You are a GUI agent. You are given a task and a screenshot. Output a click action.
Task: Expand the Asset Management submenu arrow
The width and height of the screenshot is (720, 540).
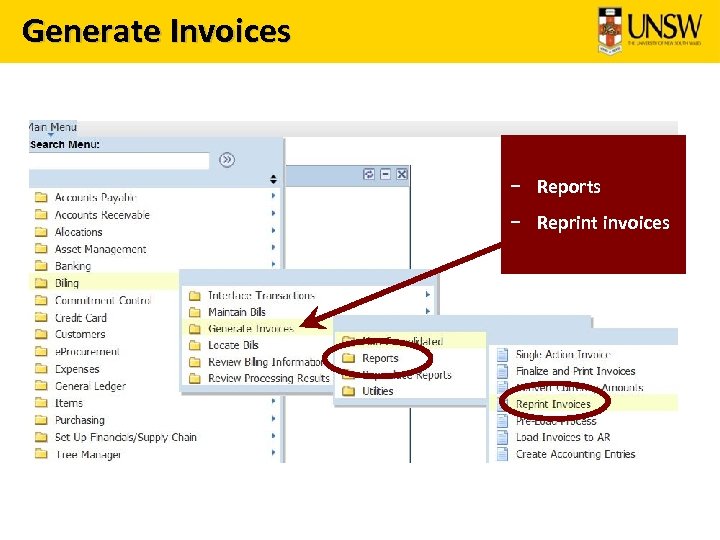click(x=273, y=247)
